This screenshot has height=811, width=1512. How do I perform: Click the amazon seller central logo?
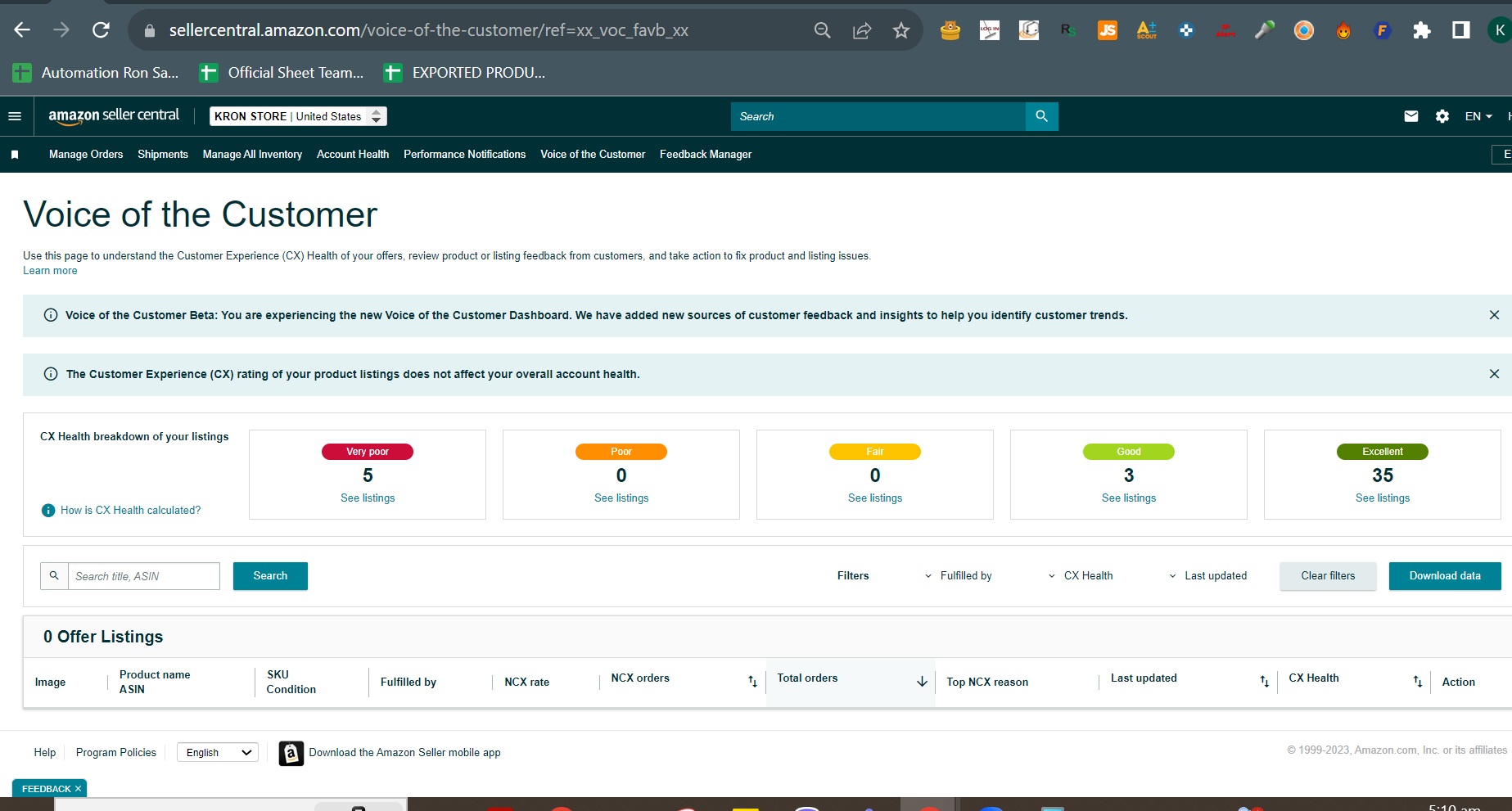[114, 115]
